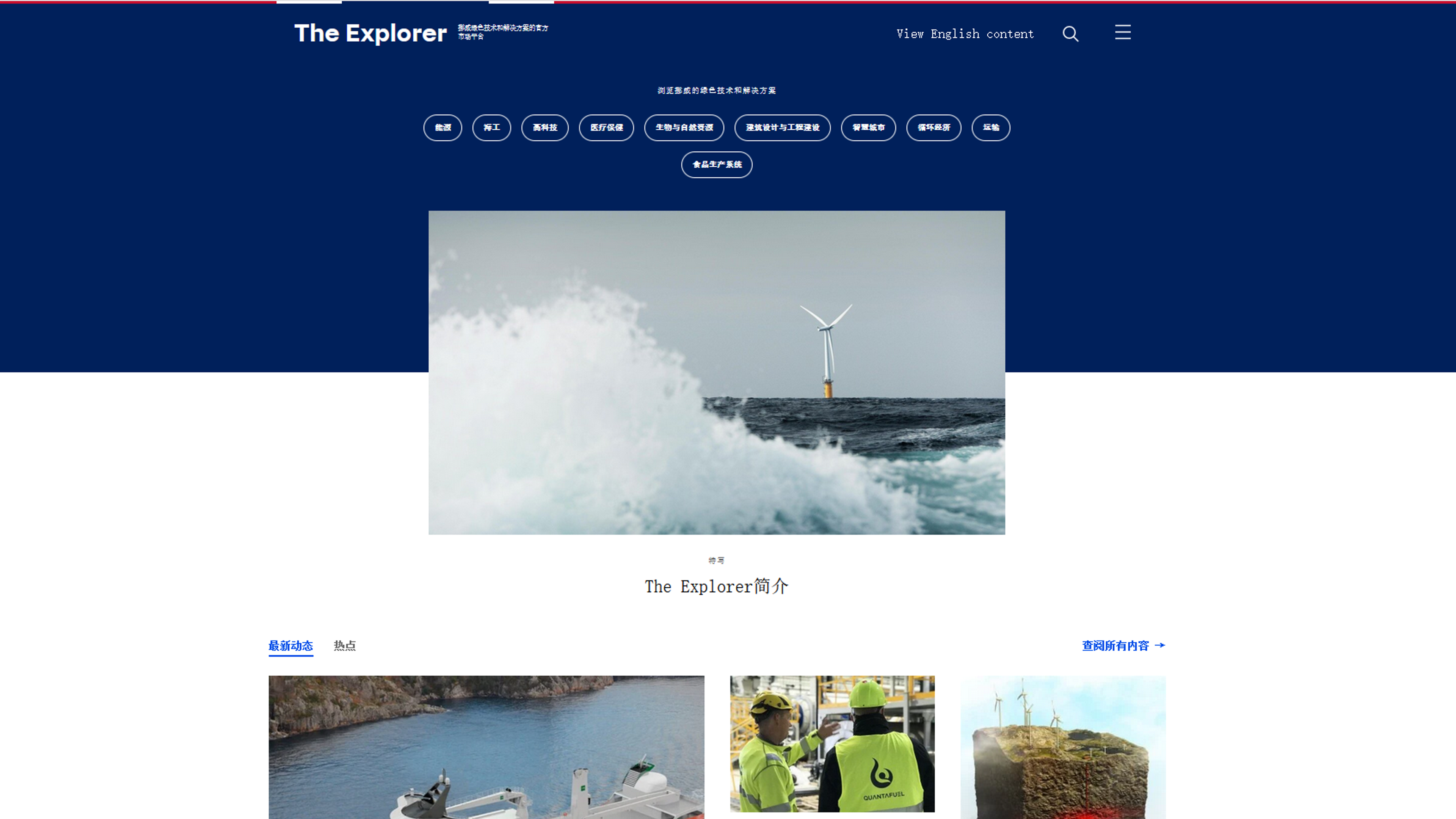1456x819 pixels.
Task: Select the 海工 category pill
Action: tap(491, 128)
